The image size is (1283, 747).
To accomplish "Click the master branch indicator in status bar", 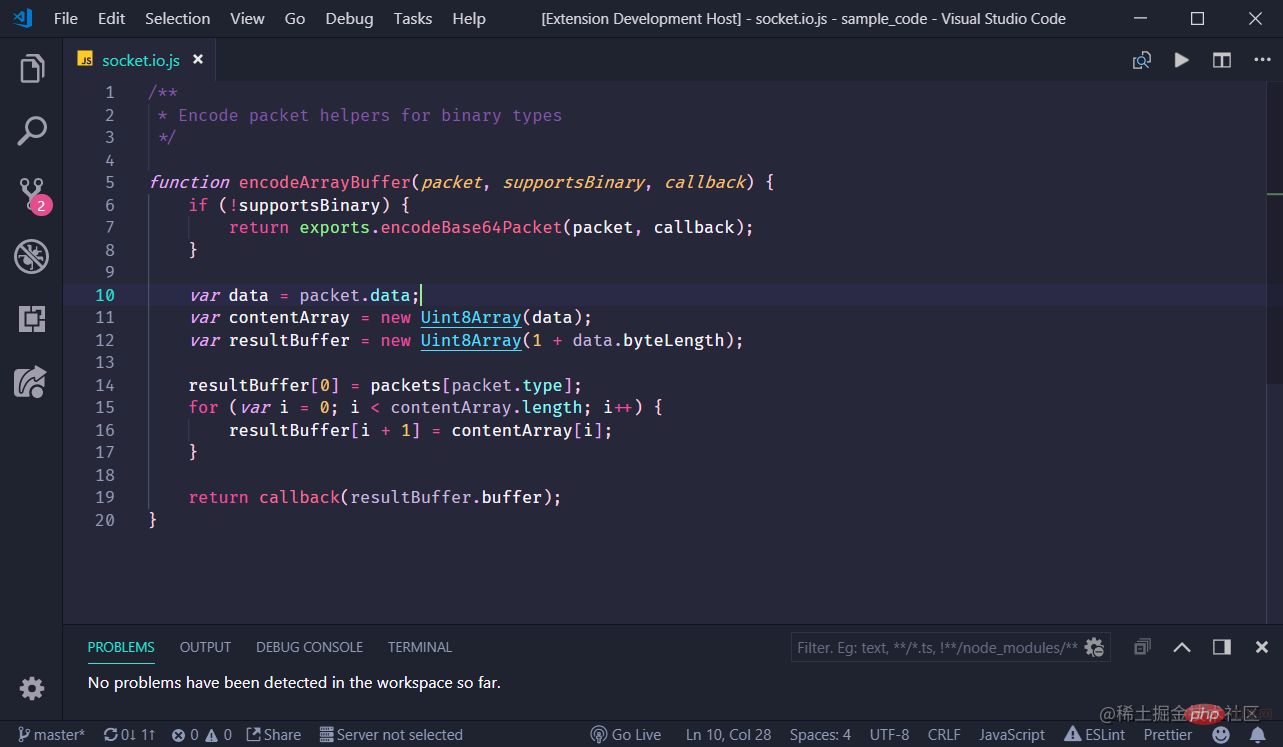I will point(51,735).
